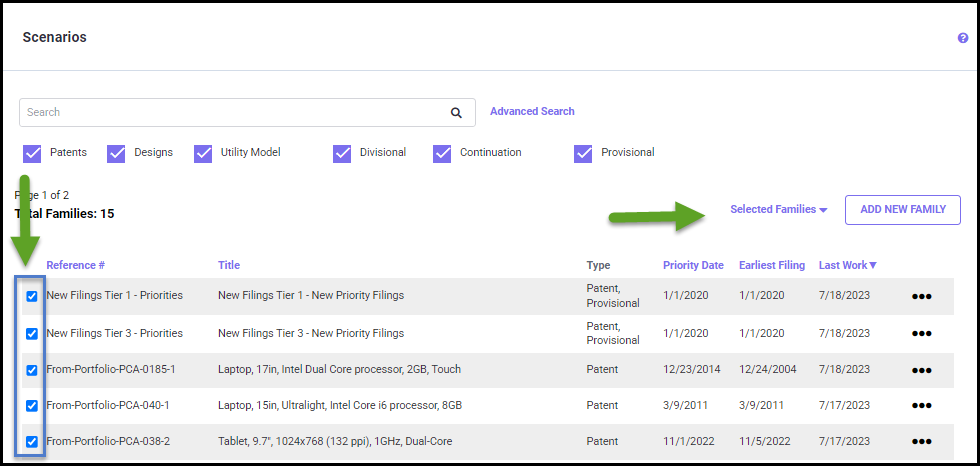
Task: Click the ADD NEW FAMILY button
Action: point(902,210)
